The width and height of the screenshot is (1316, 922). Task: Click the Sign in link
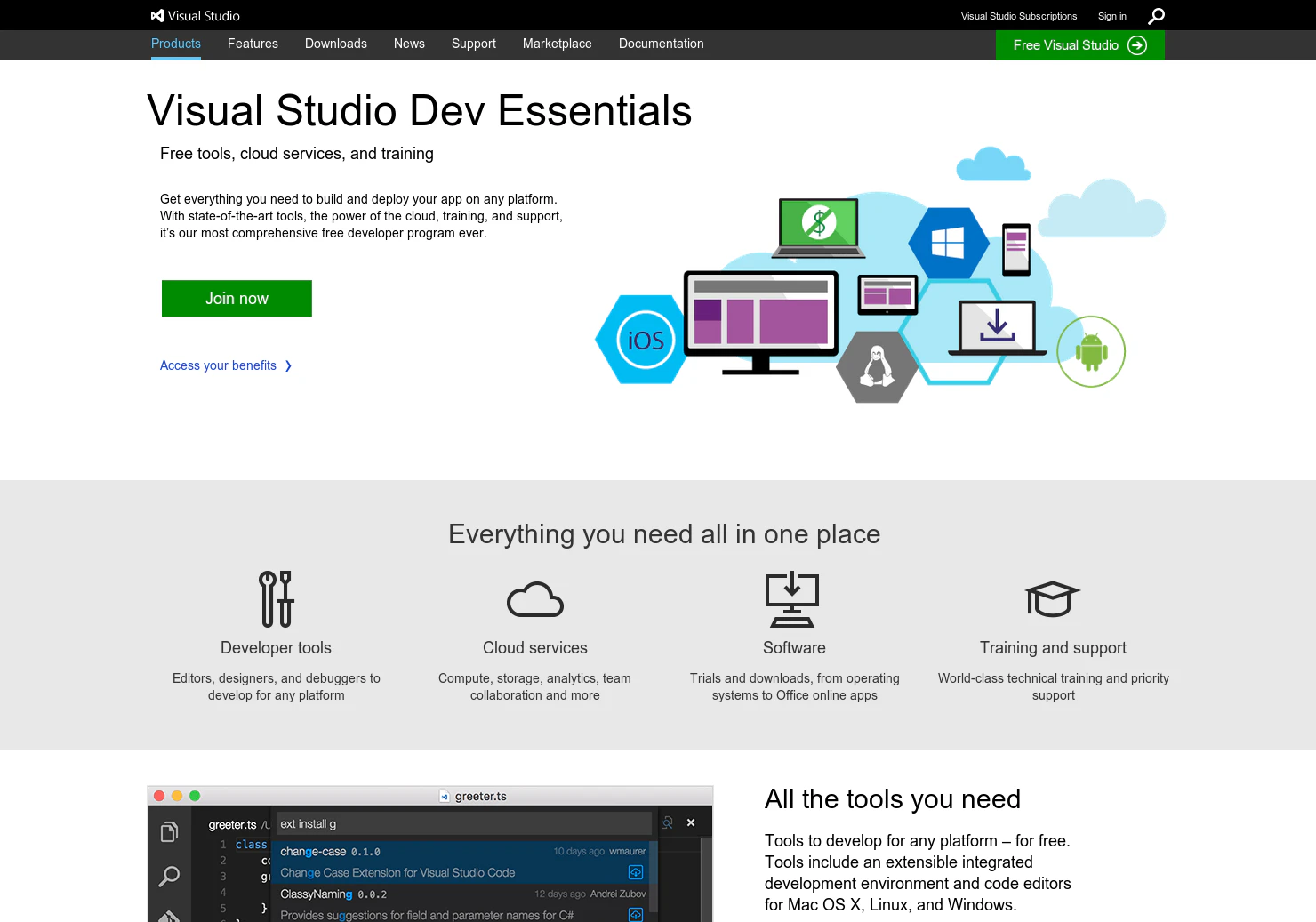(1112, 16)
